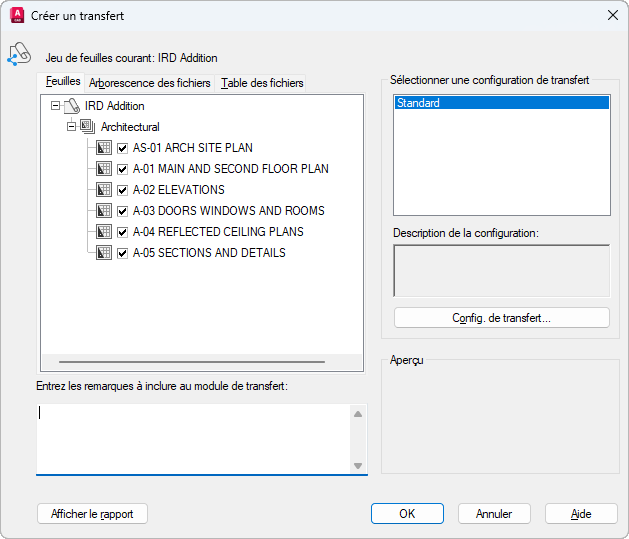Click the Architectural subset icon
The width and height of the screenshot is (629, 539).
coord(87,127)
